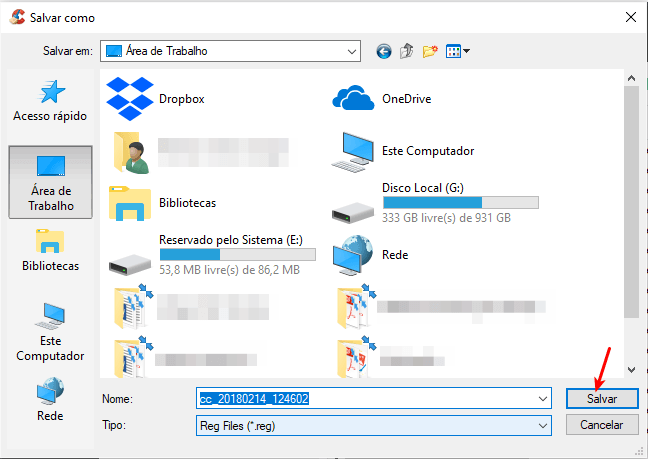
Task: Select the Disco Local (G:) drive icon
Action: (353, 212)
